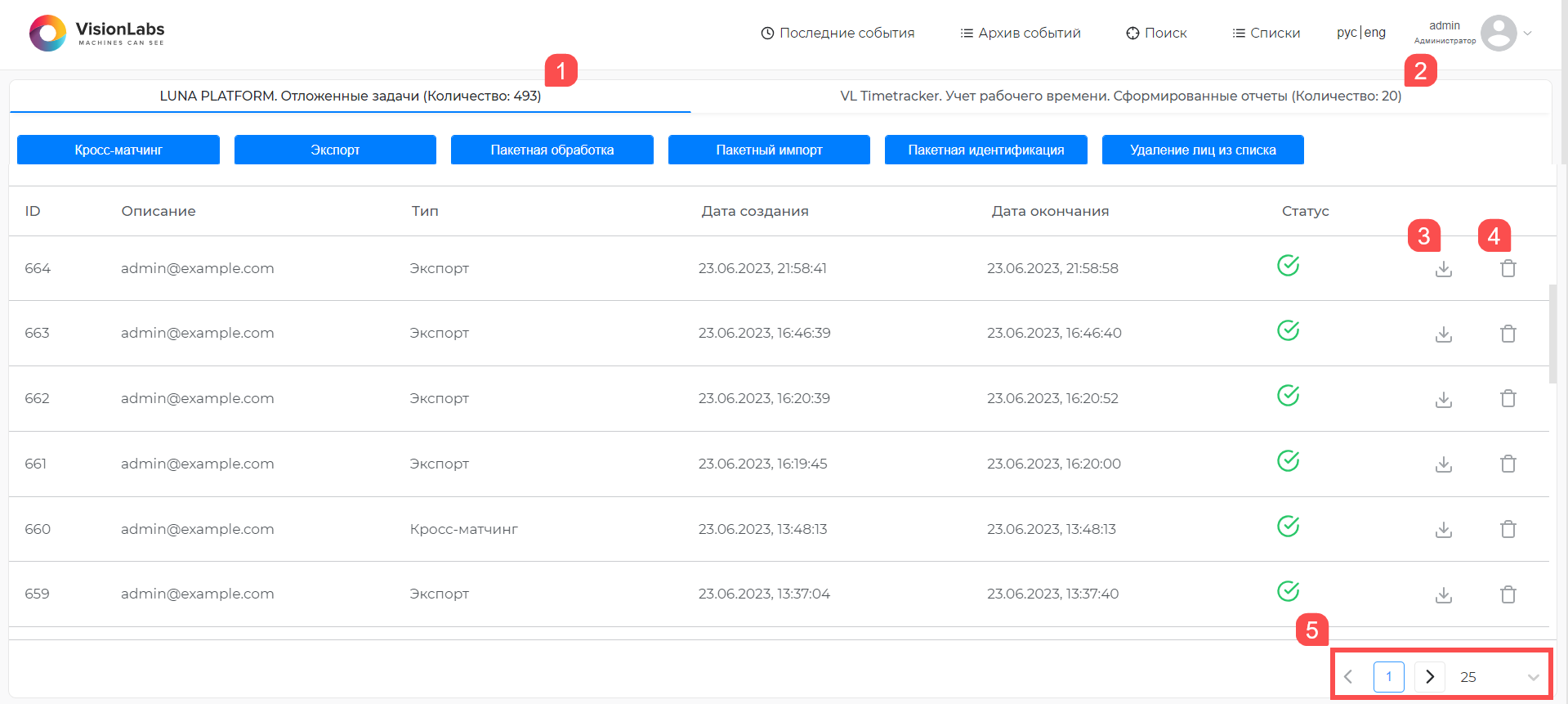Viewport: 1568px width, 704px height.
Task: Click the done status icon for task 662
Action: [x=1289, y=396]
